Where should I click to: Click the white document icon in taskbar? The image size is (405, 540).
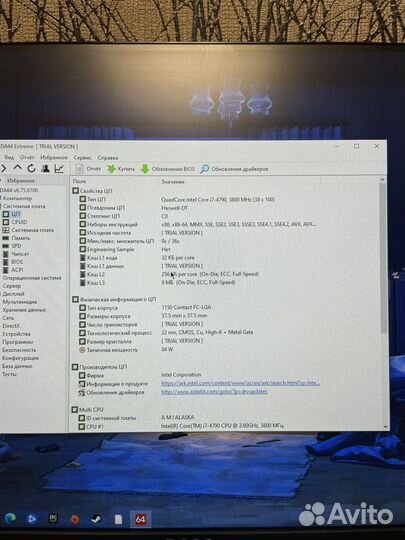click(118, 519)
